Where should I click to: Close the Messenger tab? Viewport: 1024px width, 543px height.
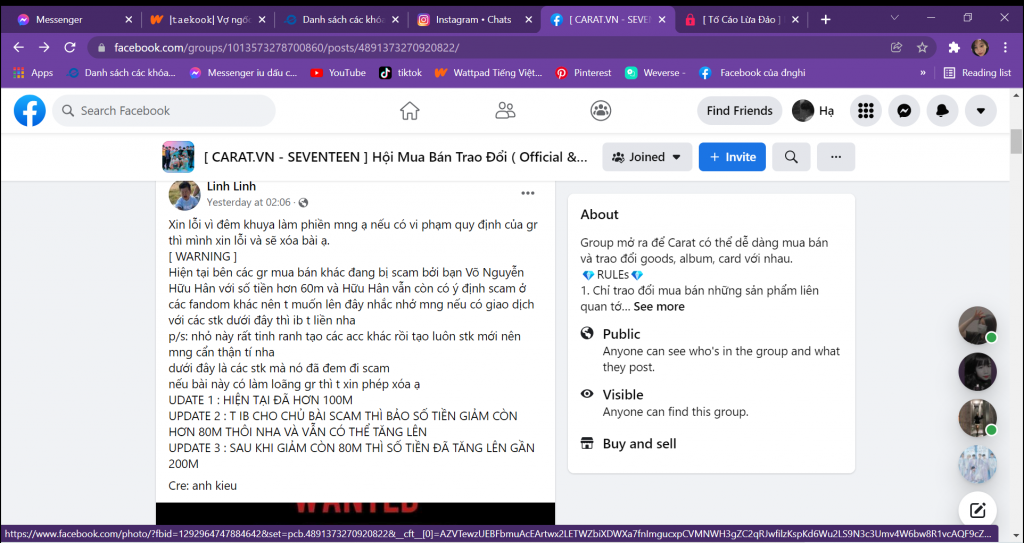pyautogui.click(x=128, y=20)
